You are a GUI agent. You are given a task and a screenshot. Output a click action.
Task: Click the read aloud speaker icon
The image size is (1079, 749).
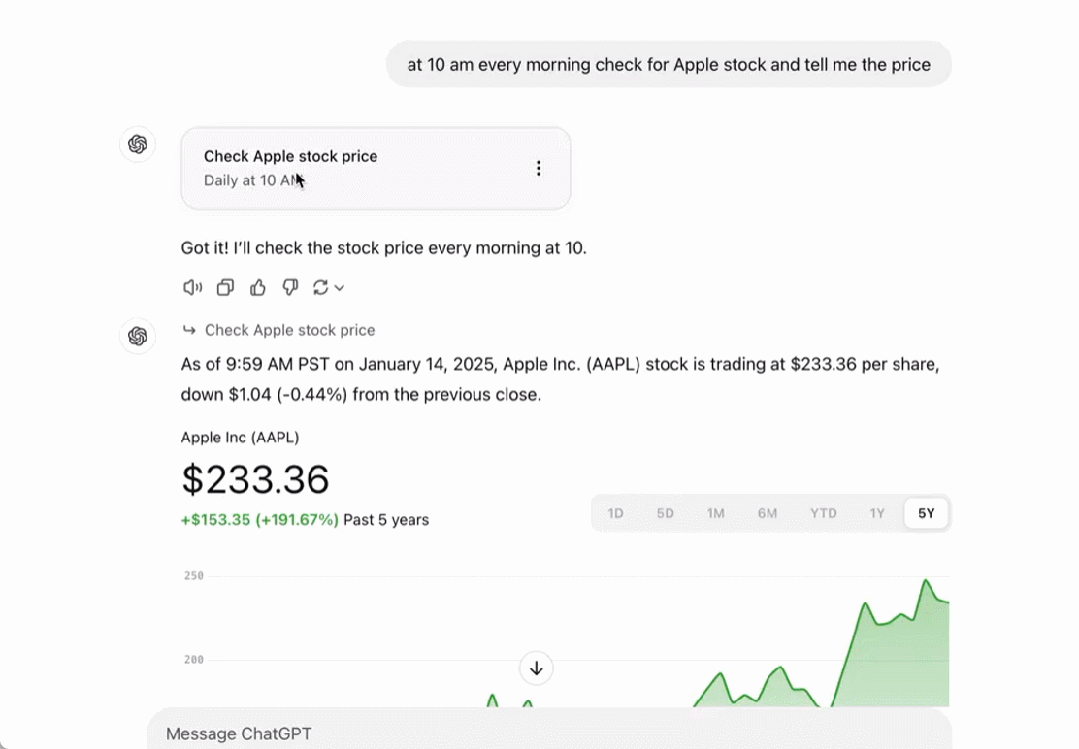click(x=192, y=288)
